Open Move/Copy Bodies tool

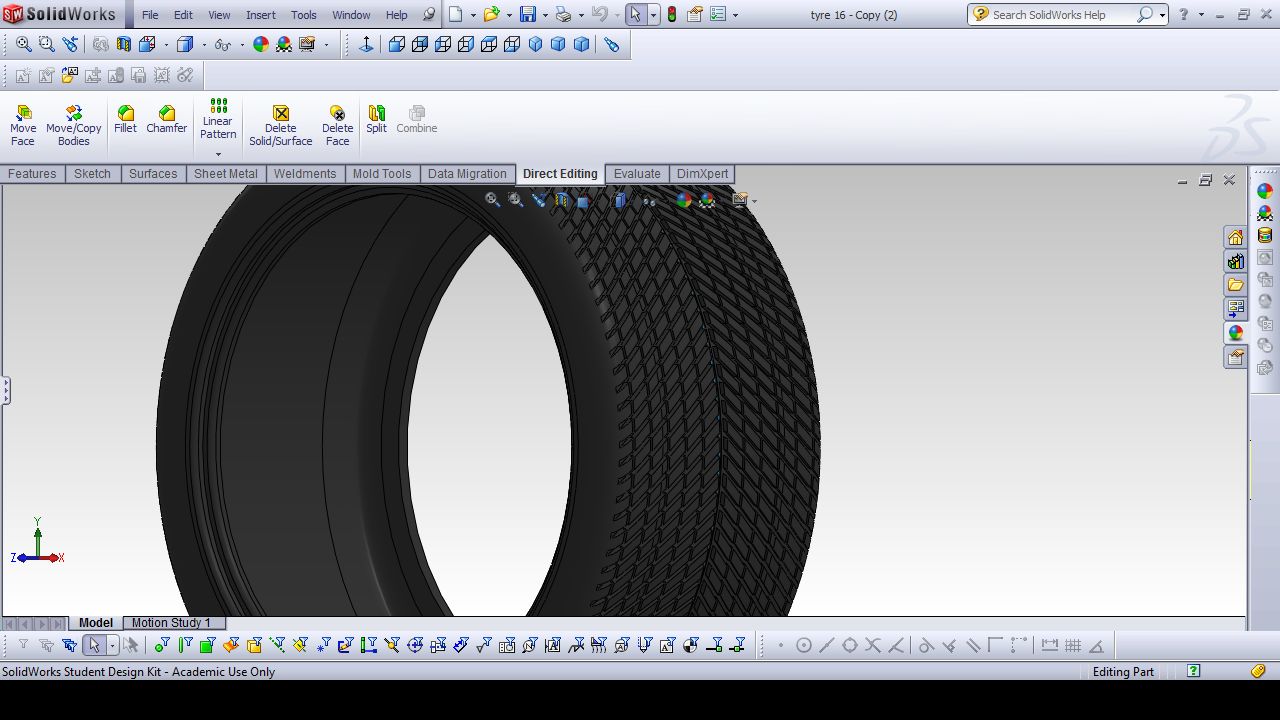[x=74, y=126]
